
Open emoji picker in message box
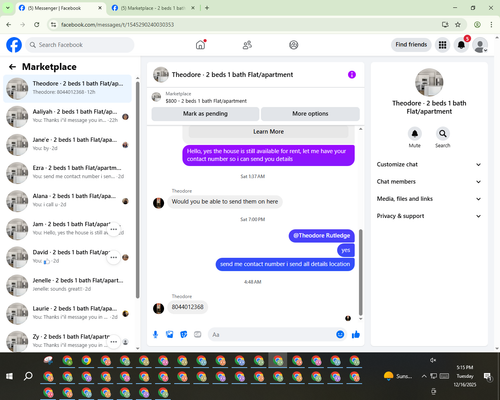pyautogui.click(x=340, y=334)
